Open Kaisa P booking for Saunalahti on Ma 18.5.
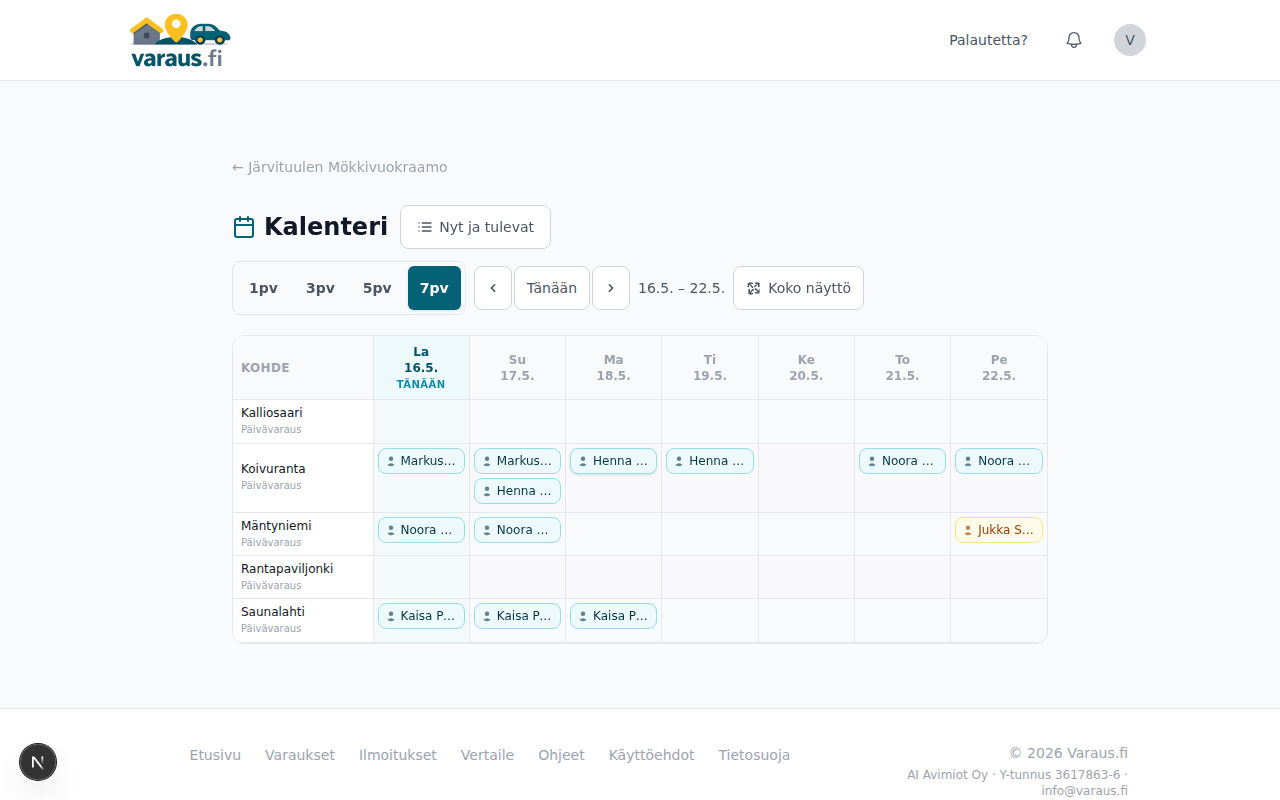 tap(613, 616)
